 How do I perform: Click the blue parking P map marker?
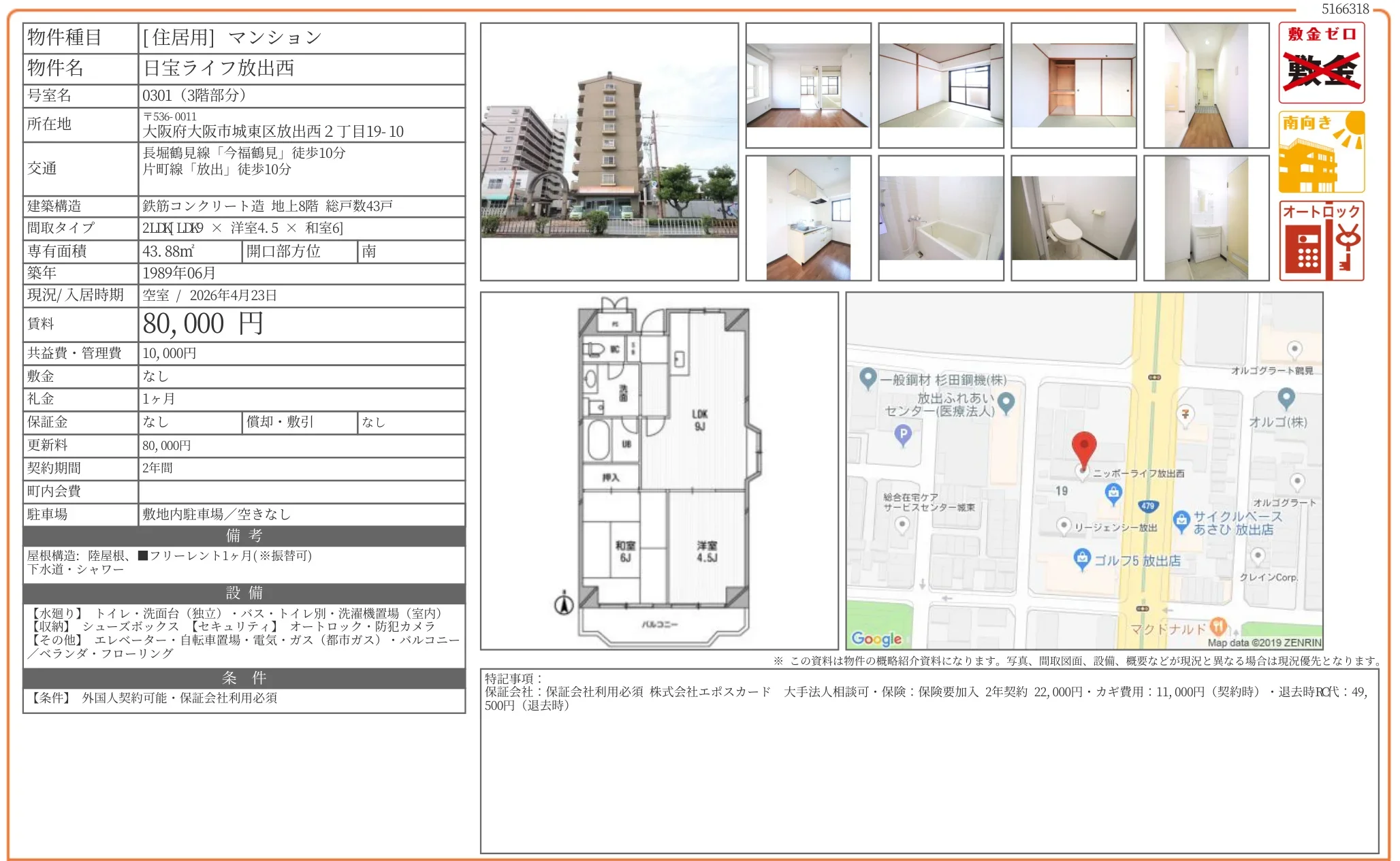click(902, 434)
